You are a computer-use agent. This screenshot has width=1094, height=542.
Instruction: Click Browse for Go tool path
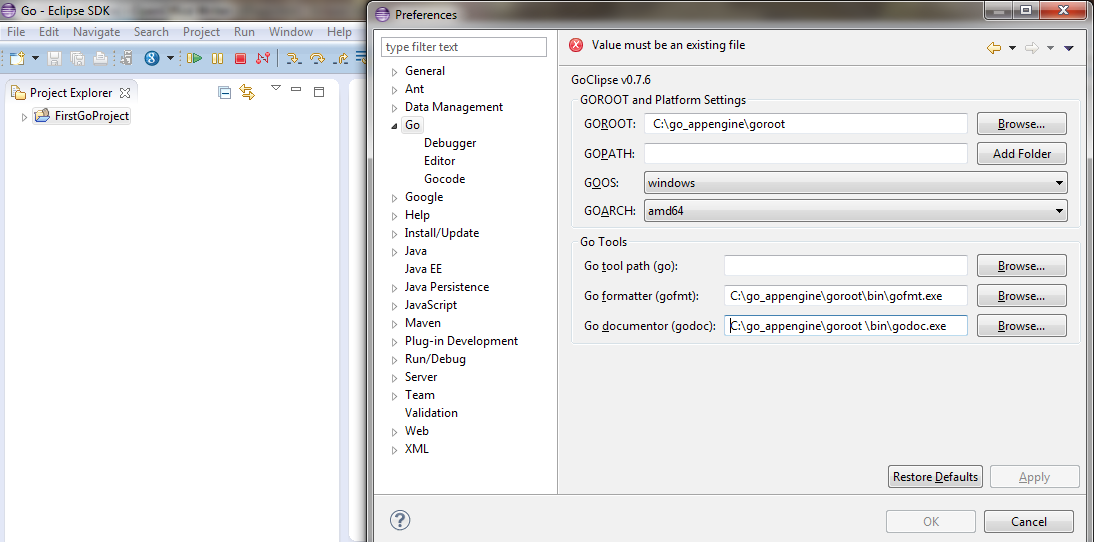click(1021, 266)
